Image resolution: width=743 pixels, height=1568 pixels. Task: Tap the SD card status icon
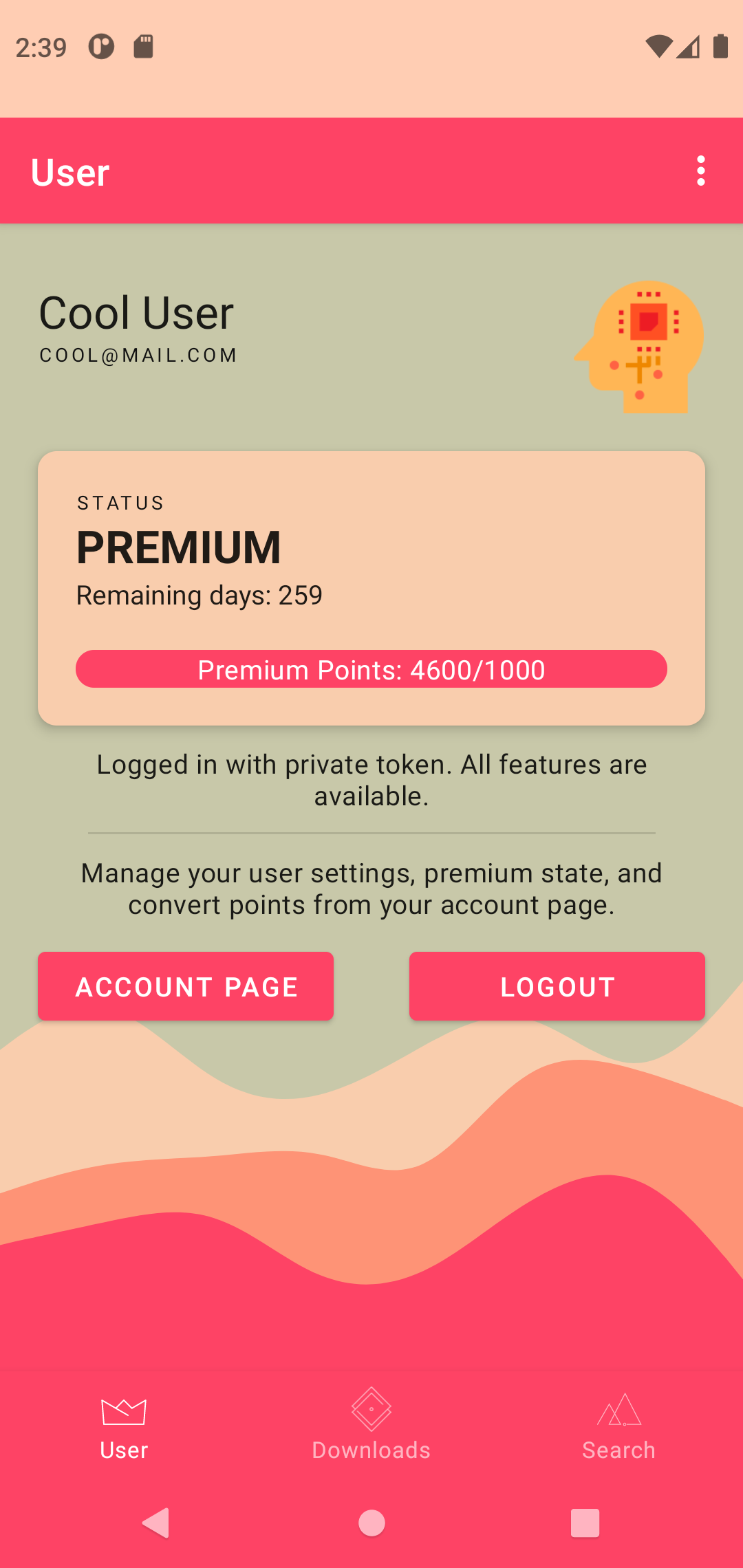click(x=143, y=47)
